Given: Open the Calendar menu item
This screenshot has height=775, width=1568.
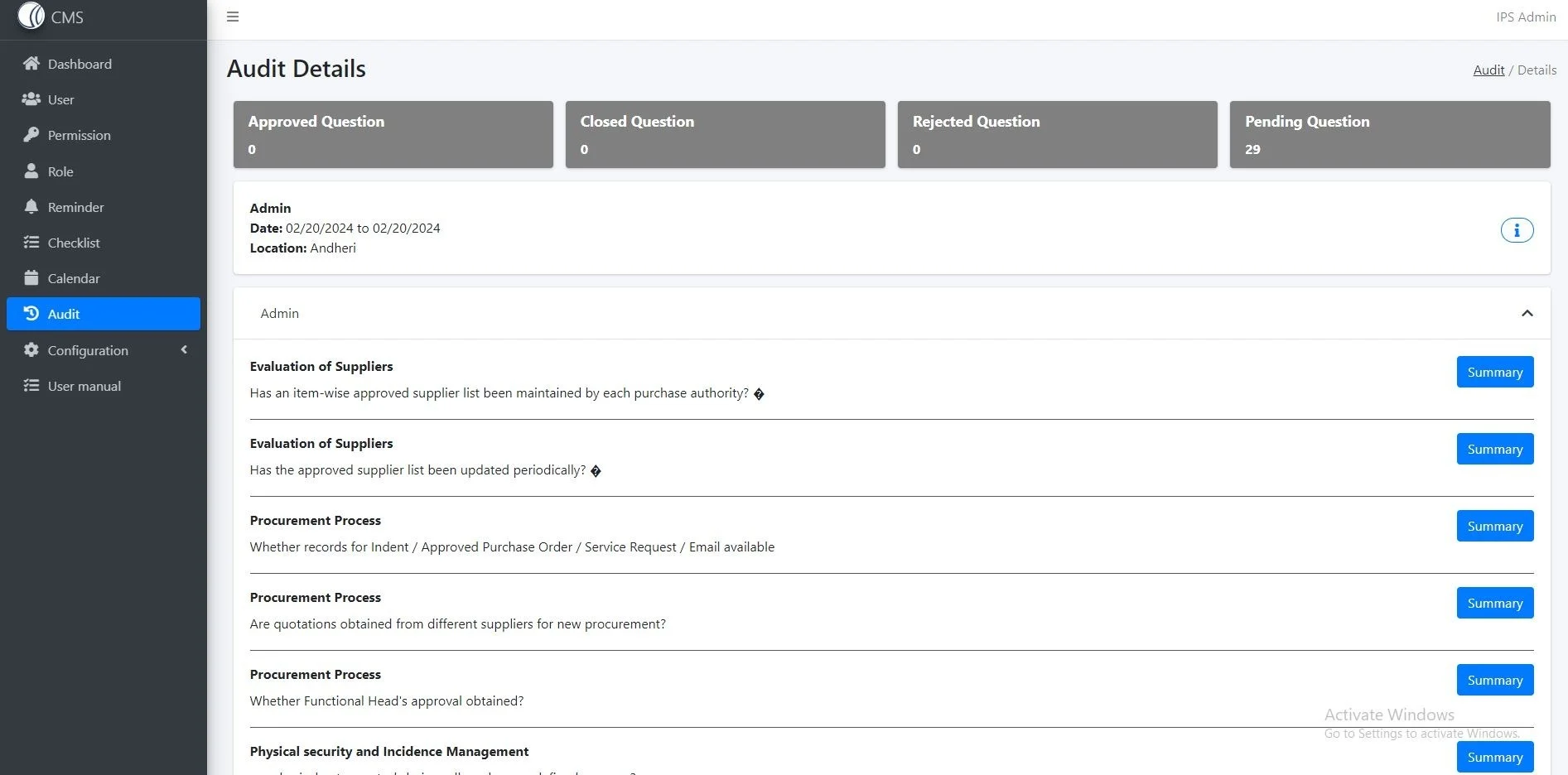Looking at the screenshot, I should 104,278.
